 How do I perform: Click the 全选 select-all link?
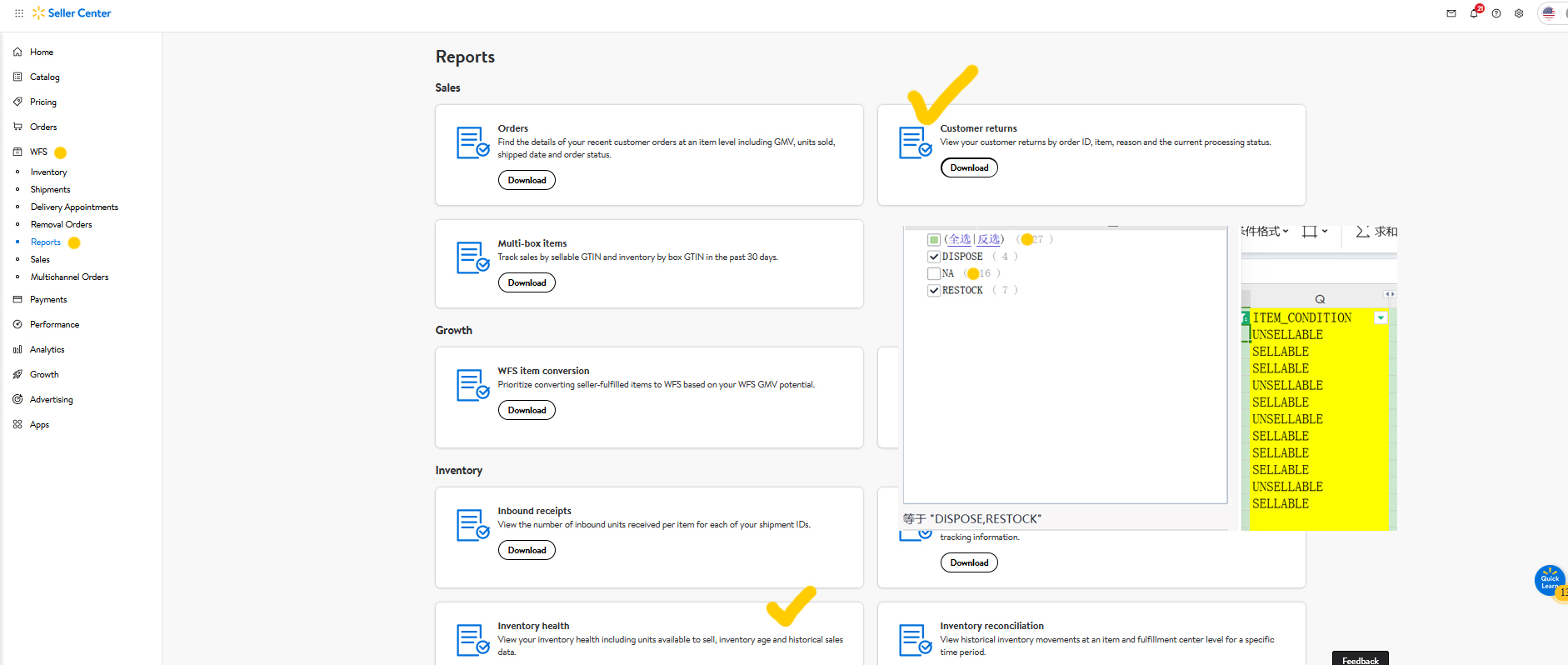960,239
